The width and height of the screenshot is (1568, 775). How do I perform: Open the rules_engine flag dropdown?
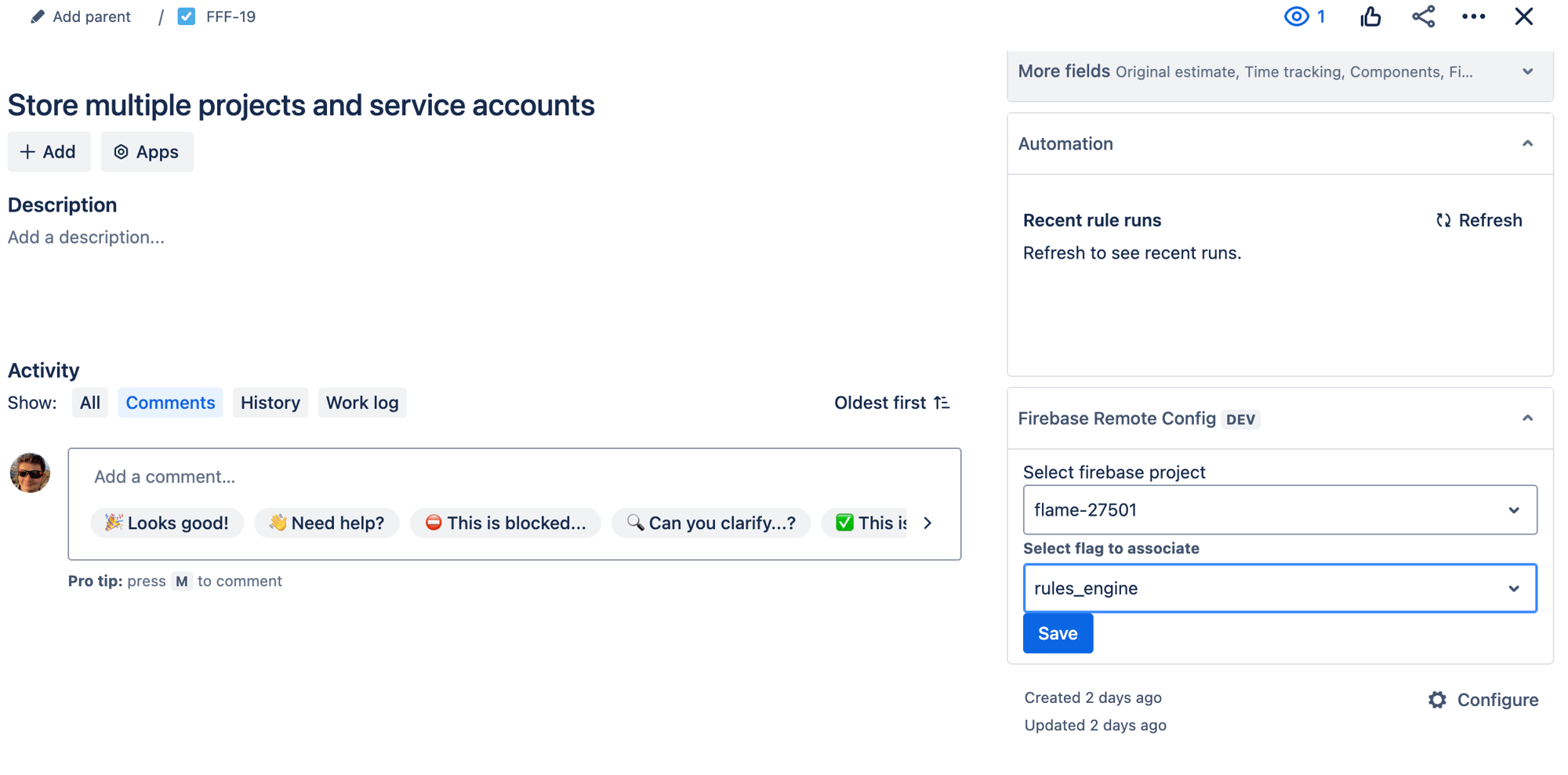[x=1279, y=588]
